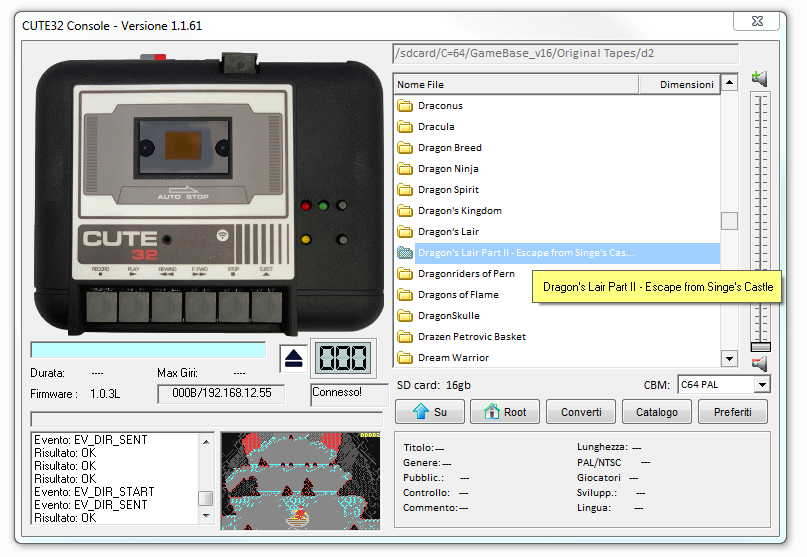Click the green LED on the datasette
The width and height of the screenshot is (807, 557).
point(324,206)
